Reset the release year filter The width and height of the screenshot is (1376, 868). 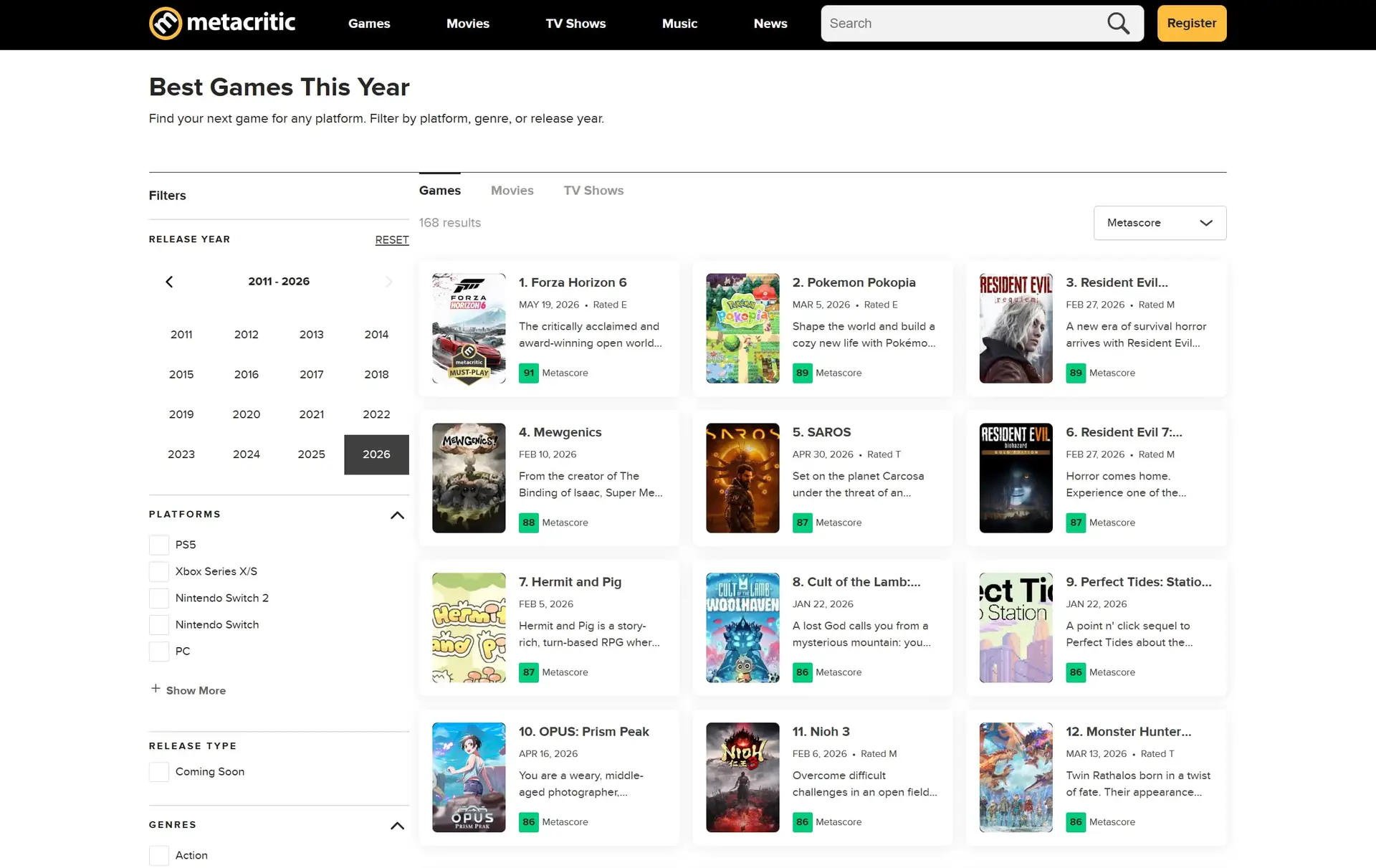tap(392, 240)
